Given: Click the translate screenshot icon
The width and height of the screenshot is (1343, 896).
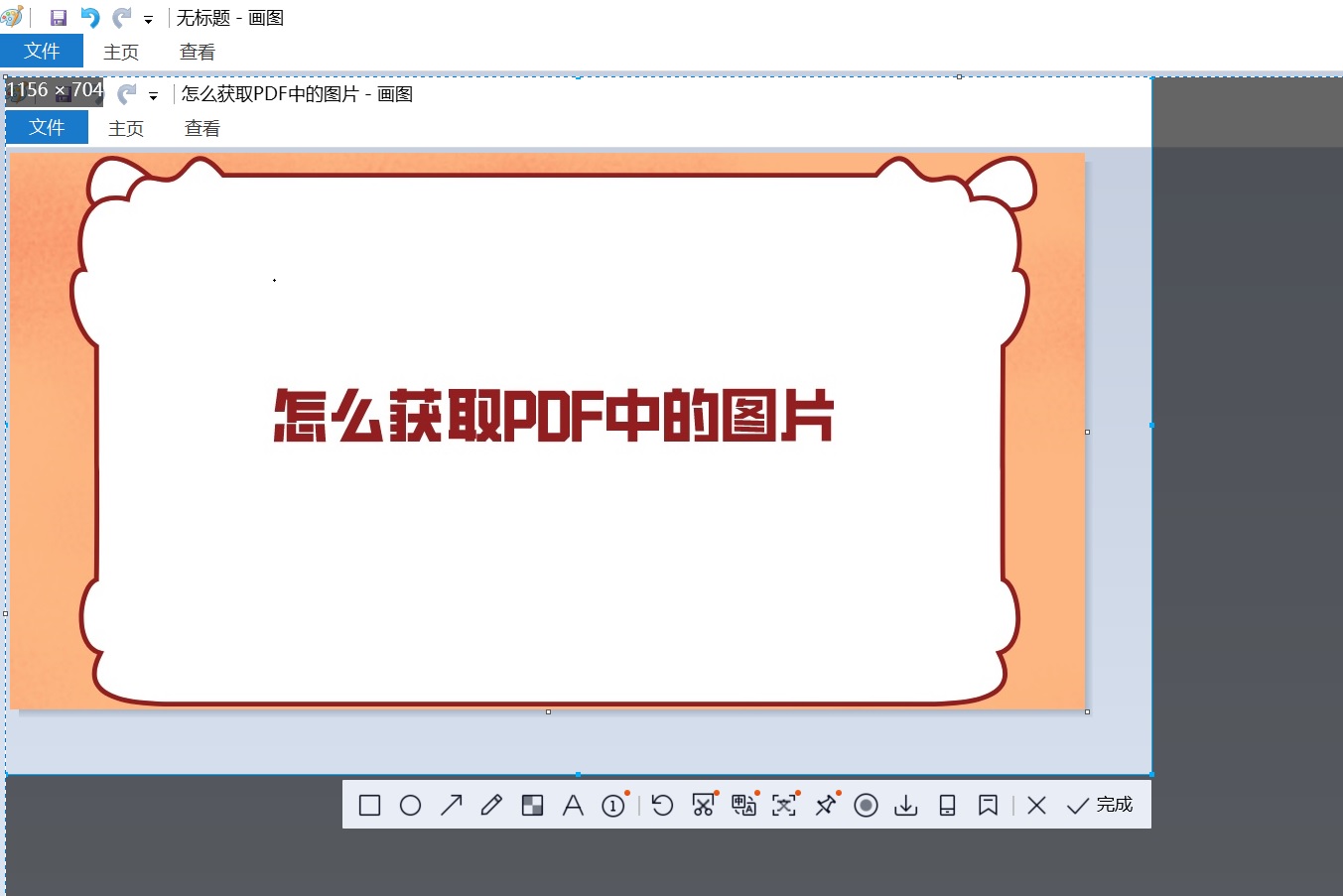Looking at the screenshot, I should [743, 805].
